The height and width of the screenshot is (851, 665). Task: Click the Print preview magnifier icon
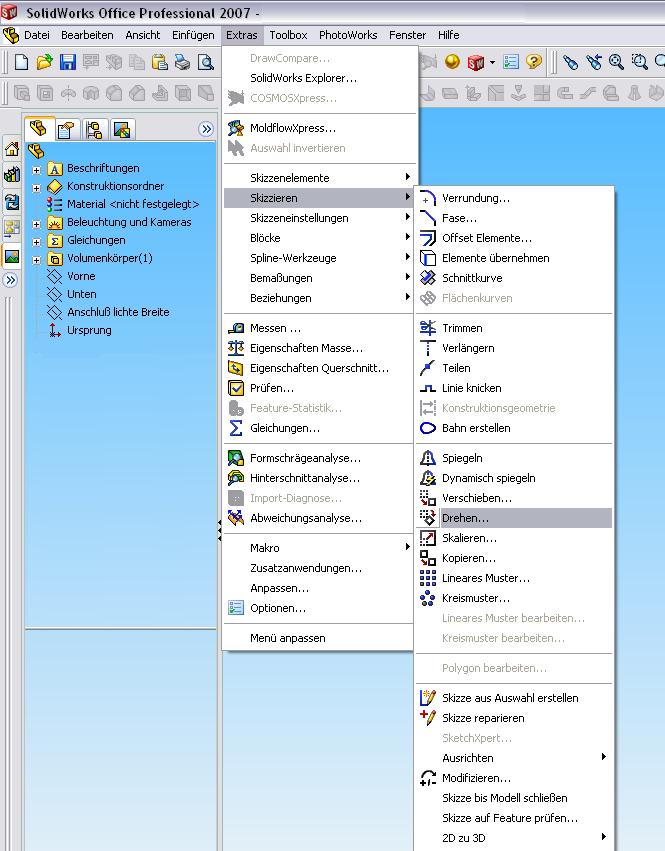tap(206, 62)
